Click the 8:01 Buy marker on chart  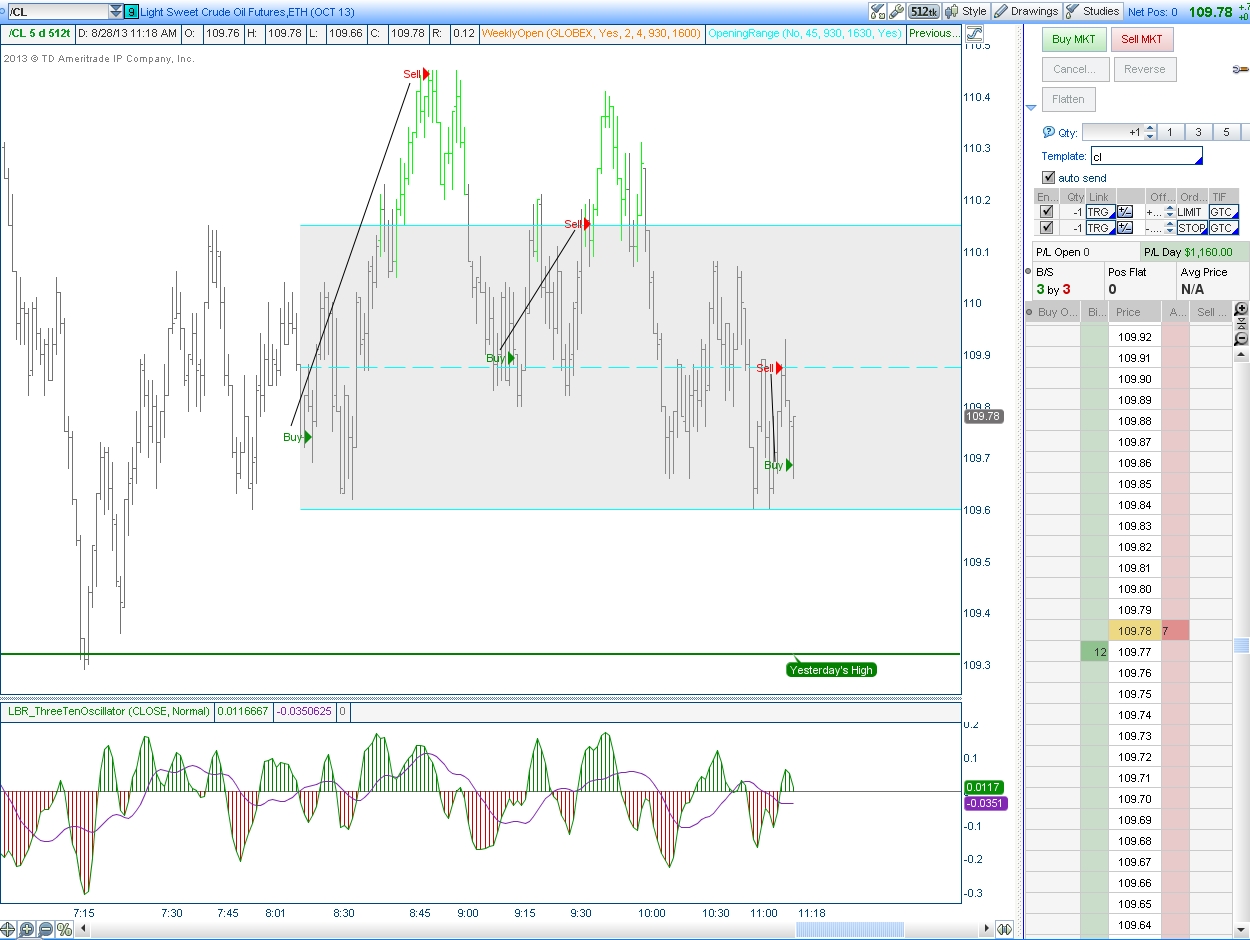coord(297,437)
